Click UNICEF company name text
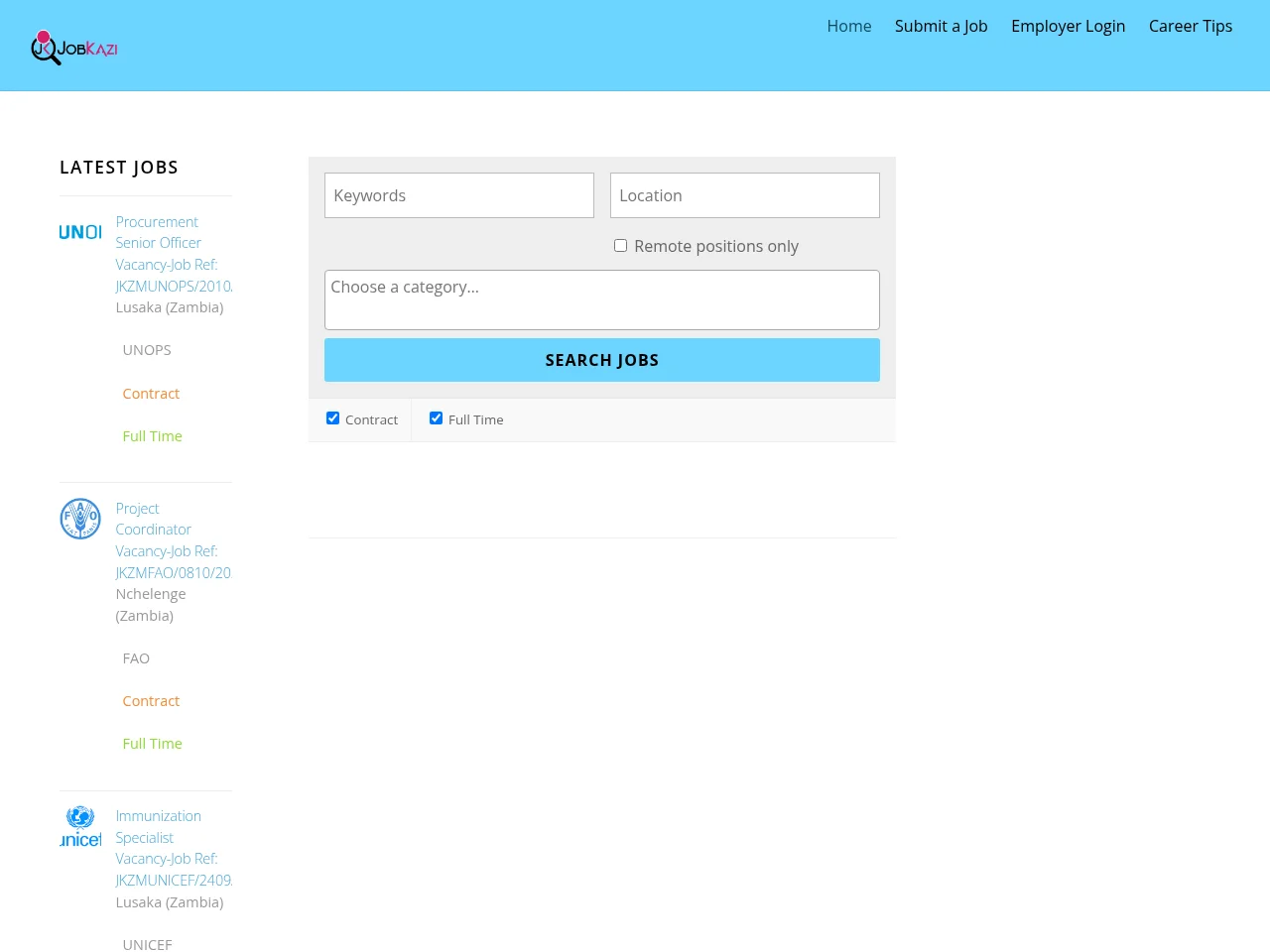Screen dimensions: 1270x952 (x=147, y=945)
